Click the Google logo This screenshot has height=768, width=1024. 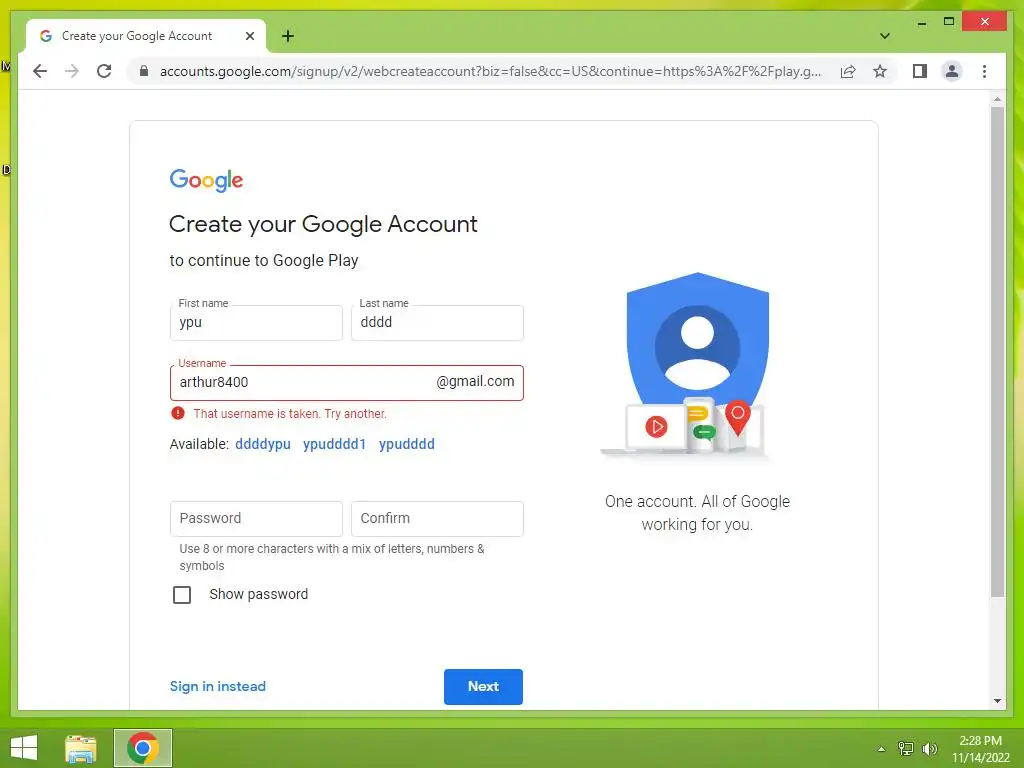coord(206,180)
